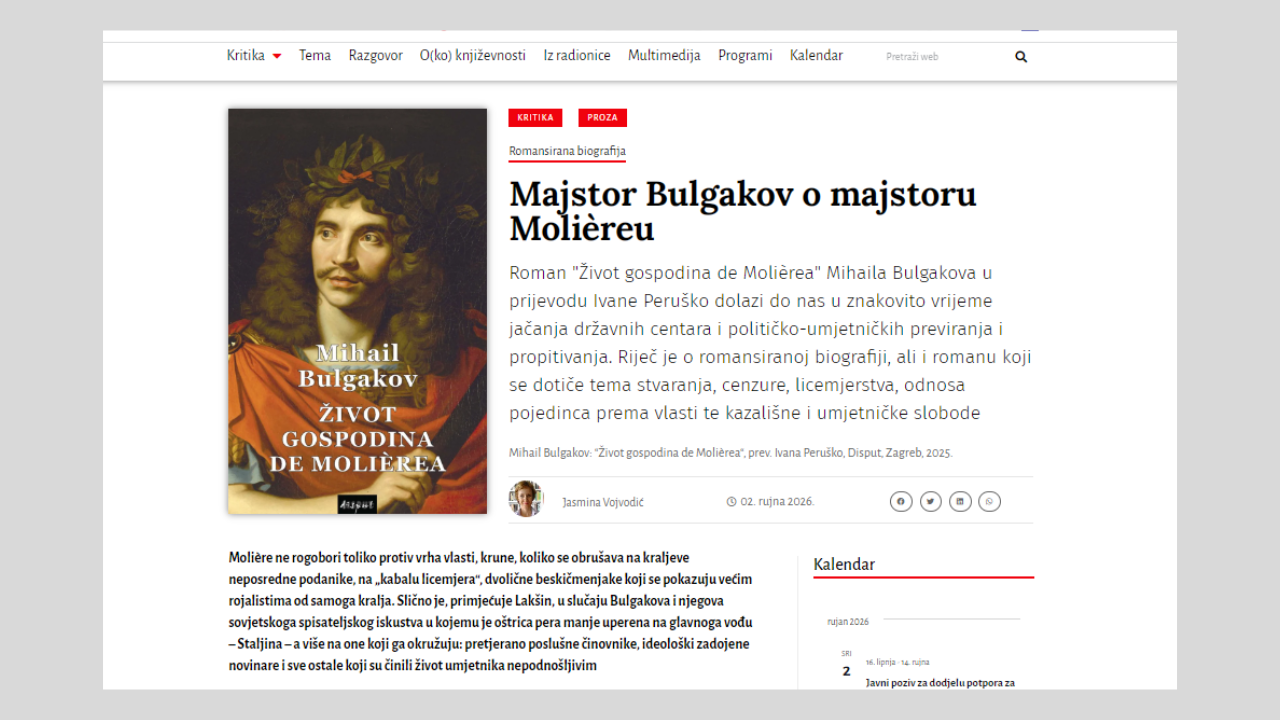Click the search magnifier icon
This screenshot has width=1280, height=720.
(x=1021, y=57)
